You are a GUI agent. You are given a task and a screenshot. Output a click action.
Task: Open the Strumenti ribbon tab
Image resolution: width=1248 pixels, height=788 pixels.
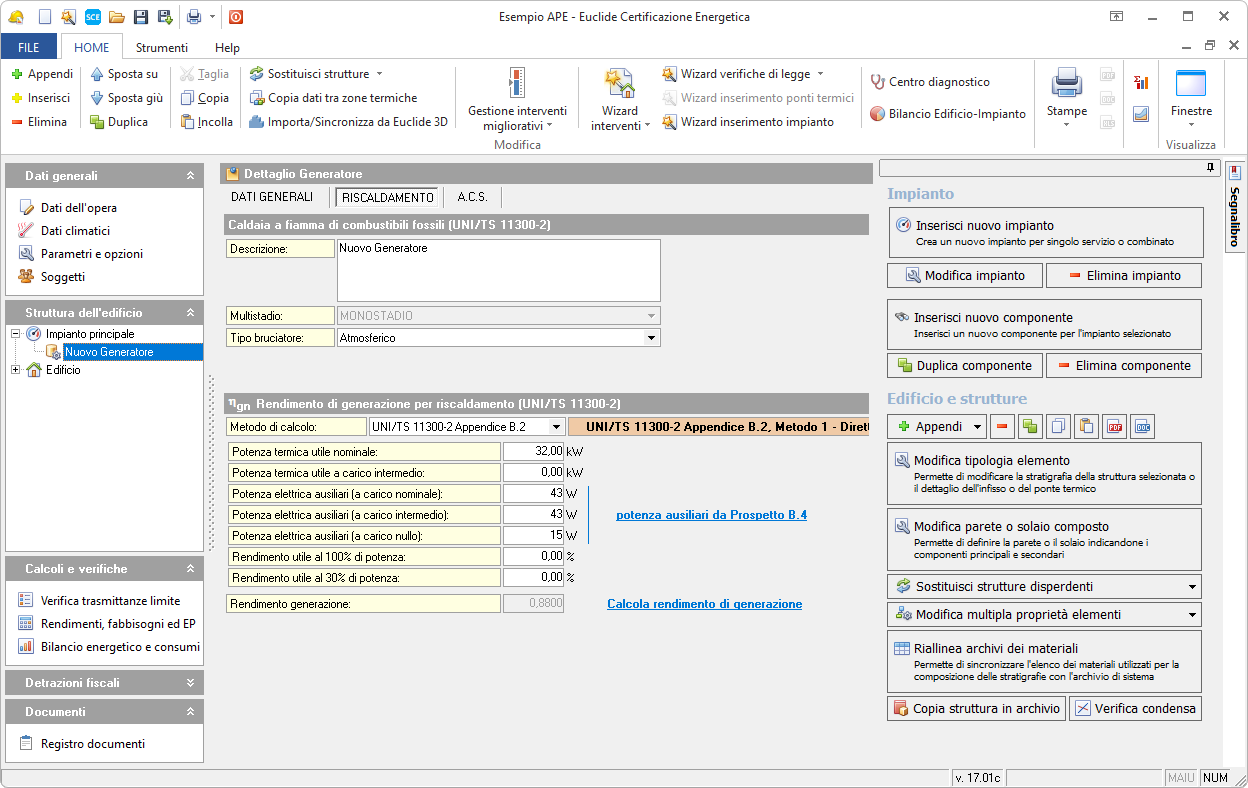pos(161,47)
